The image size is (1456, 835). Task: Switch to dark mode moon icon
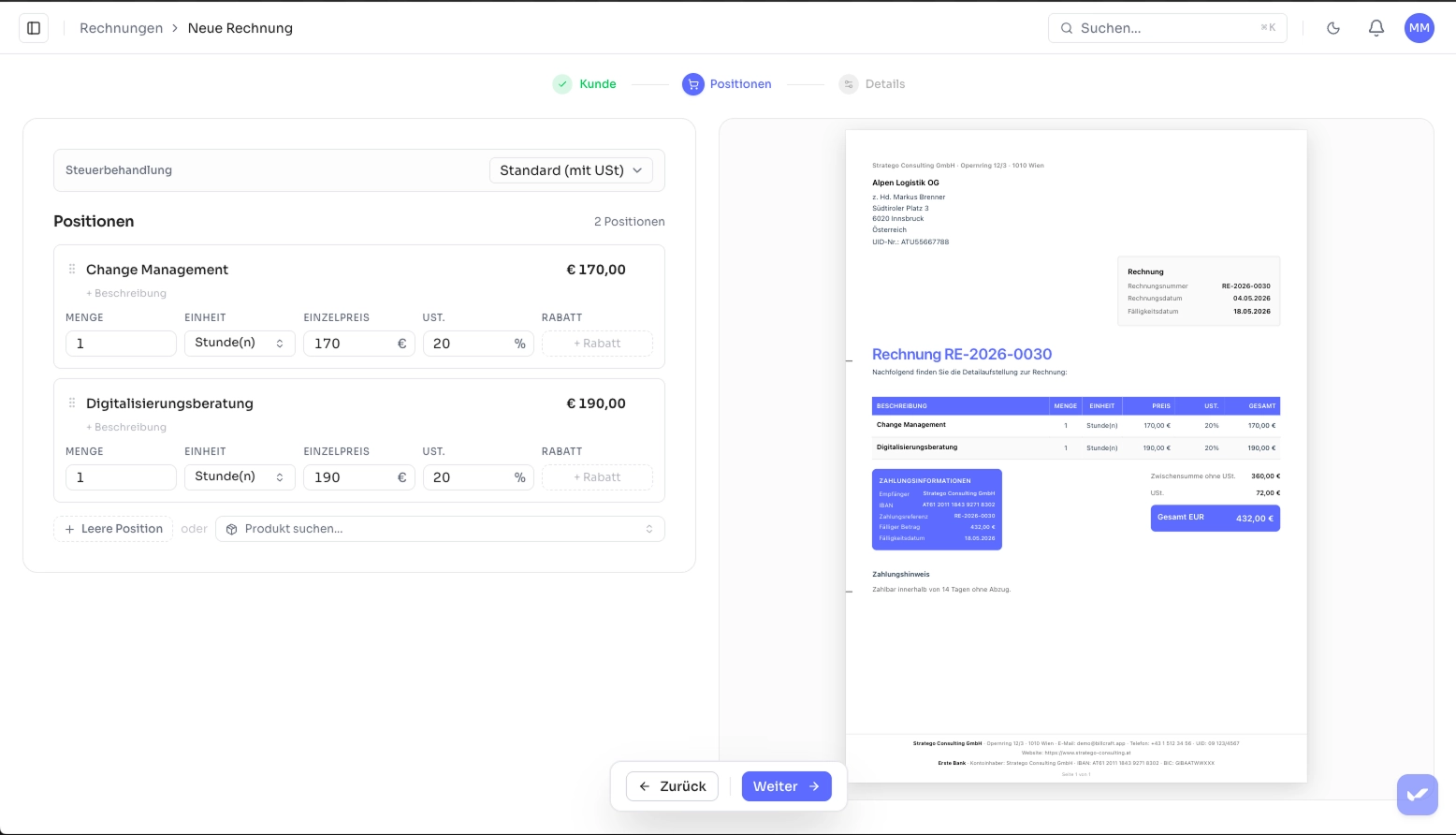[x=1333, y=28]
